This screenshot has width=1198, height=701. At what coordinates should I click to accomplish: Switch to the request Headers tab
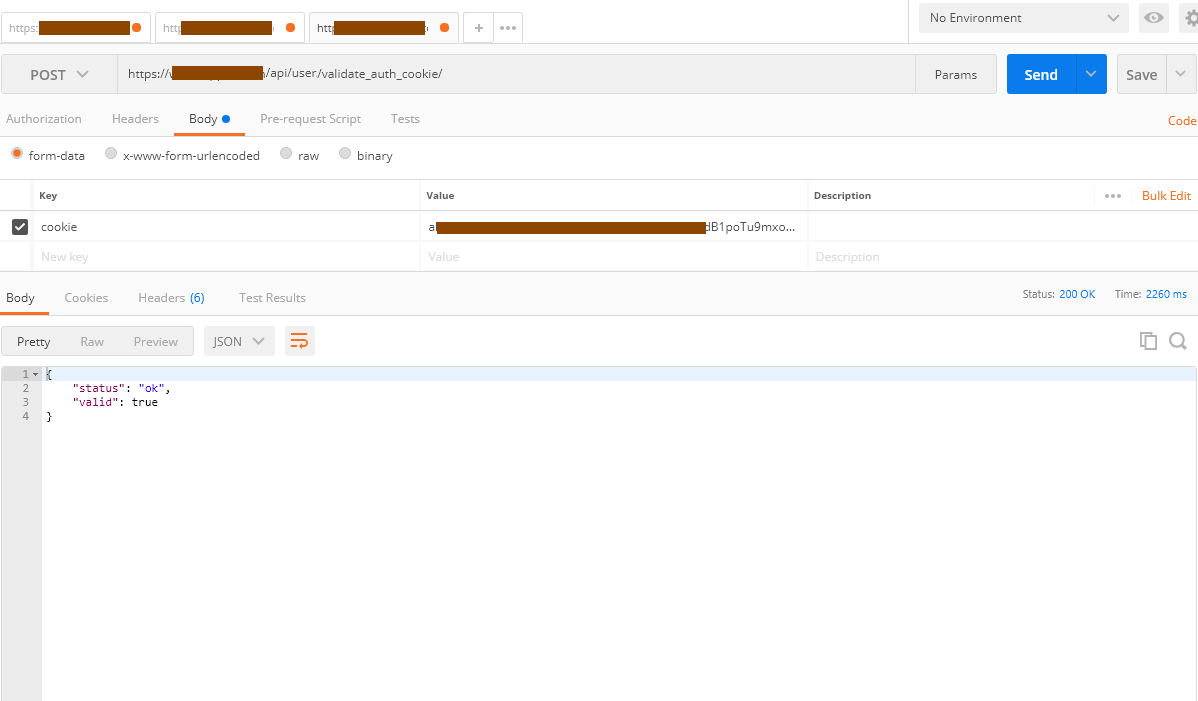(x=135, y=119)
